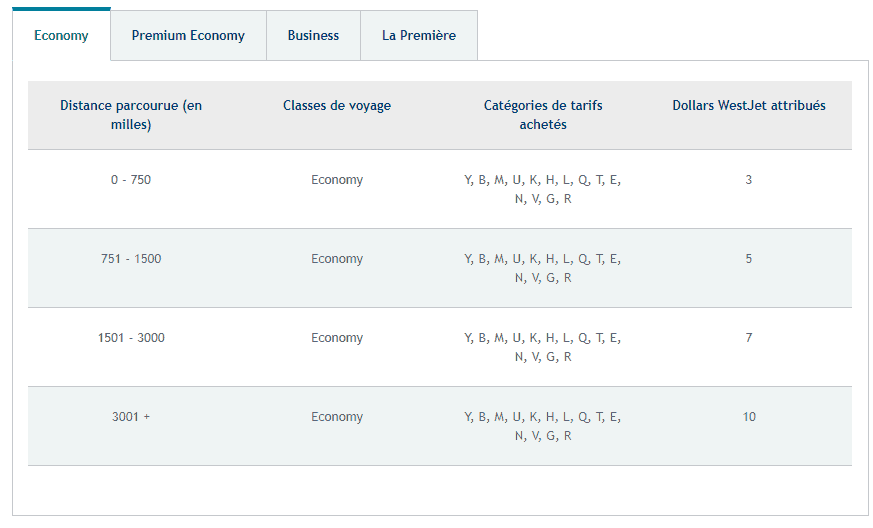
Task: Open the Business tab
Action: [313, 36]
